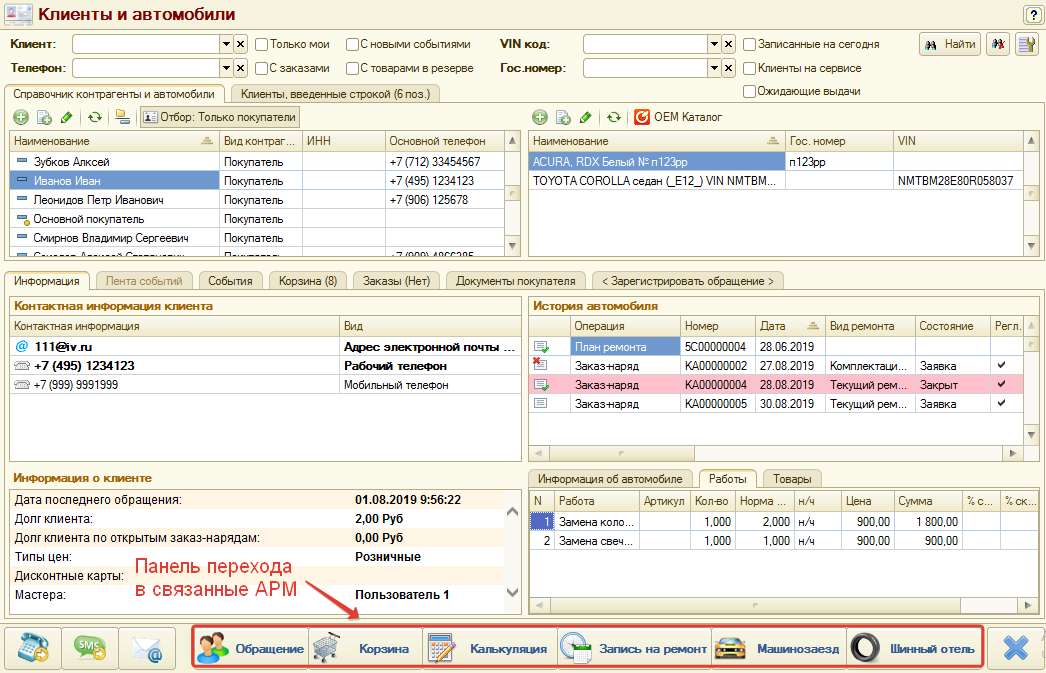The width and height of the screenshot is (1046, 673).
Task: Toggle Клиенты на сервисе checkbox
Action: [x=750, y=68]
